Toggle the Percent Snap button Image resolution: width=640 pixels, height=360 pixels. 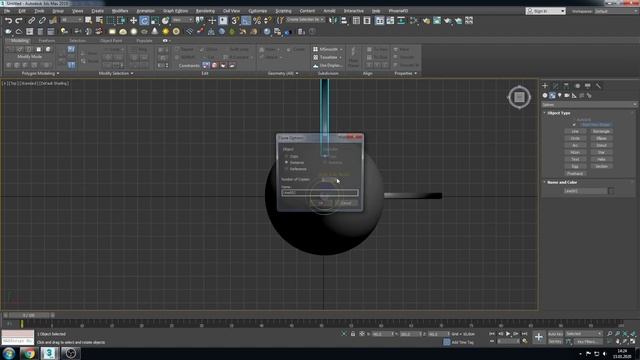click(x=257, y=20)
